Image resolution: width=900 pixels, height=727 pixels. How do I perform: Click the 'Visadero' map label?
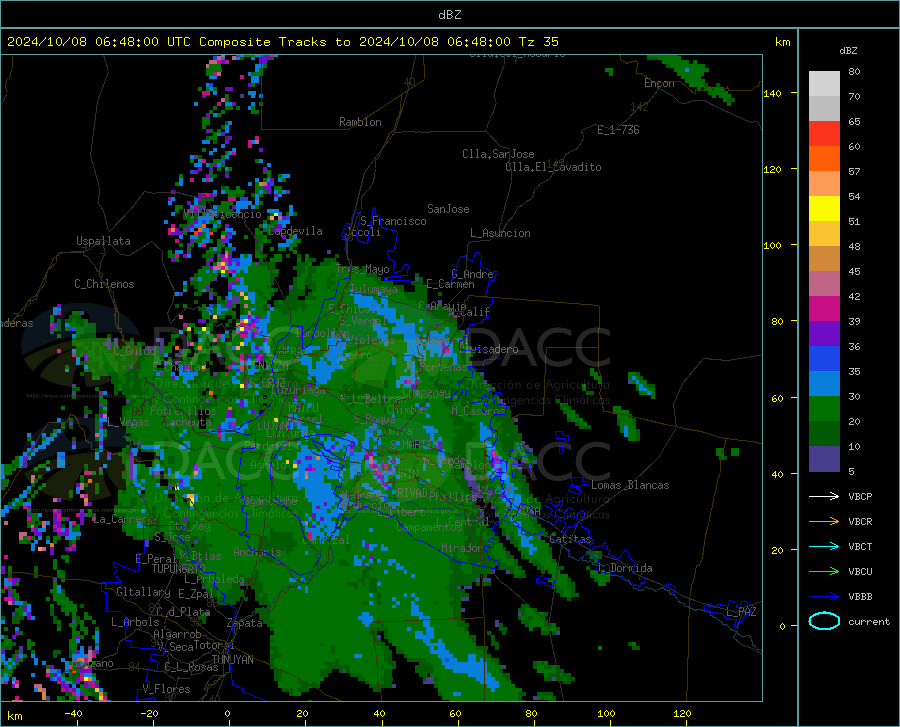494,349
